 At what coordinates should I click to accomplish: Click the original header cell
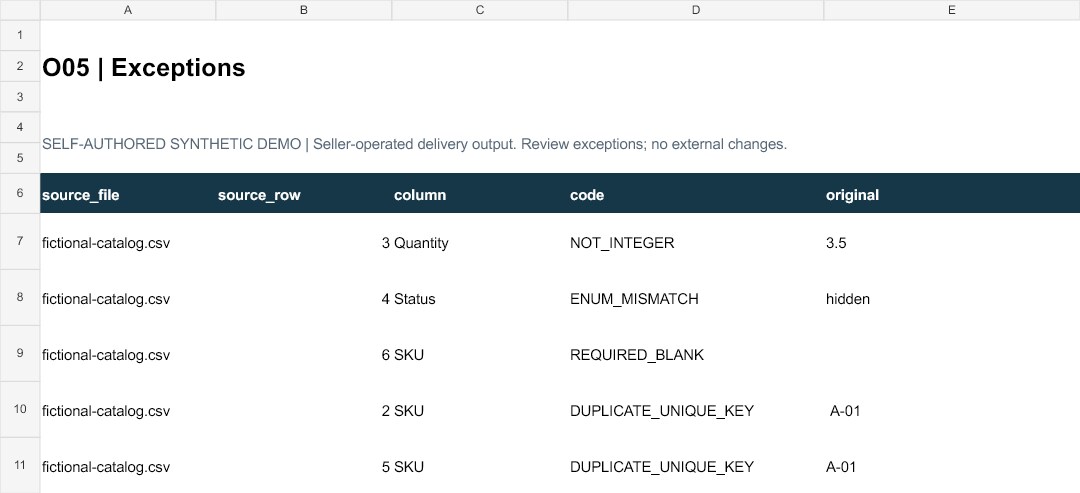[952, 193]
